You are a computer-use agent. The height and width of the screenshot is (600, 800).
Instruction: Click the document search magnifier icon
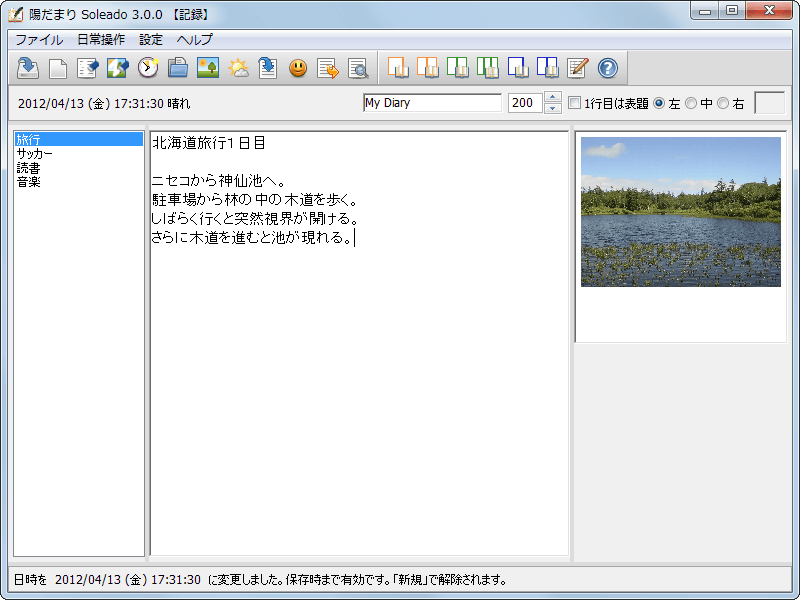tap(358, 68)
